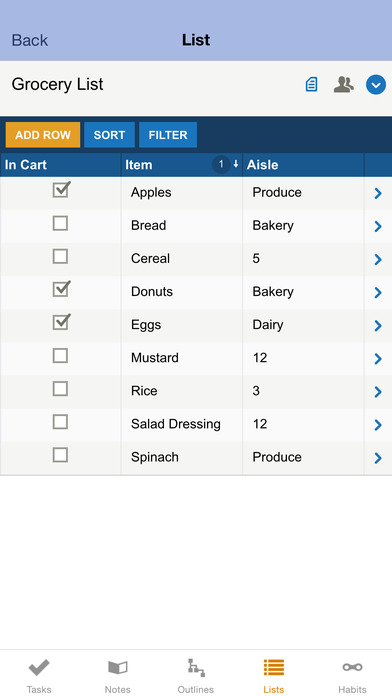This screenshot has width=392, height=696.
Task: Check the Bread In Cart checkbox
Action: tap(60, 223)
